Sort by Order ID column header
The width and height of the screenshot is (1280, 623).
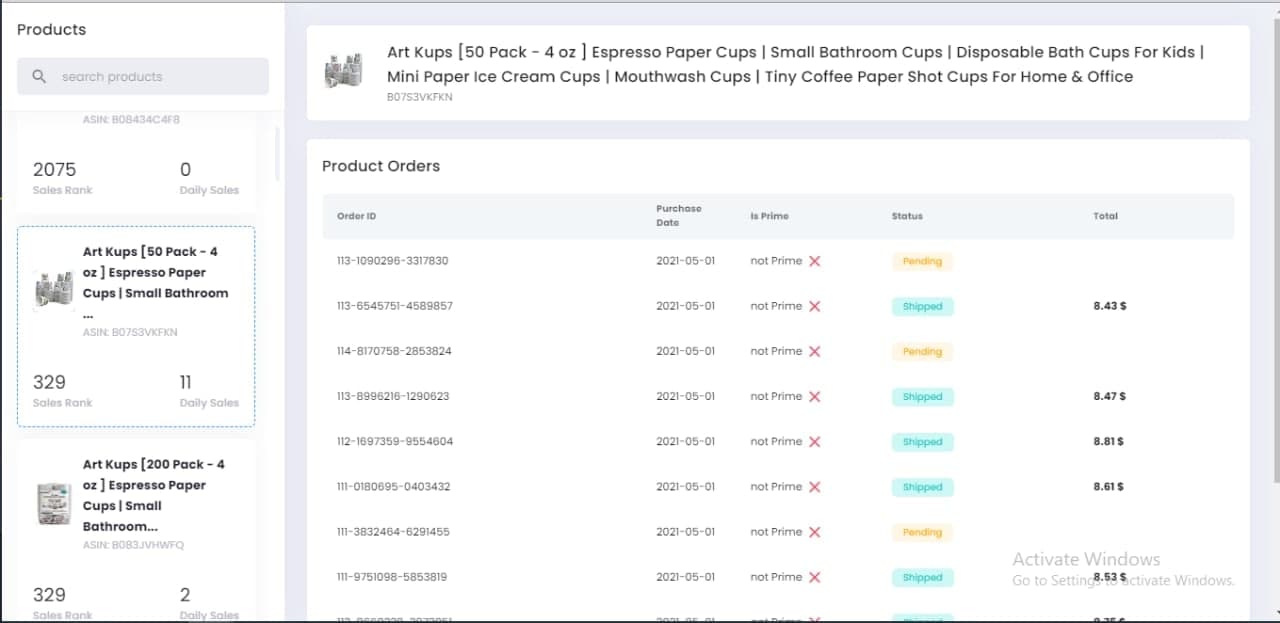356,216
